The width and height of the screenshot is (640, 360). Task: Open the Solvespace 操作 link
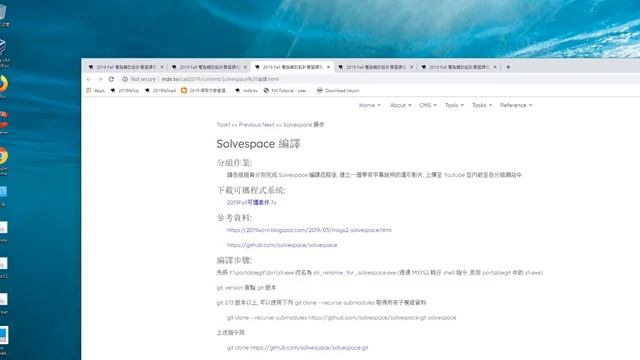point(304,125)
